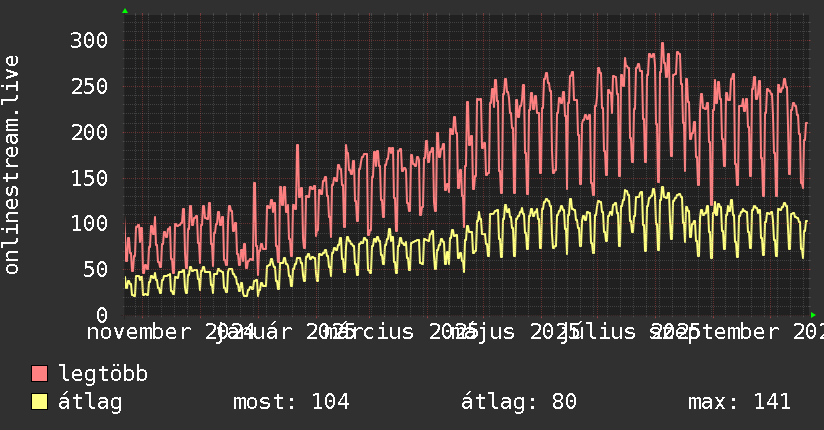
Task: Click the 0 y-axis label
Action: 102,315
